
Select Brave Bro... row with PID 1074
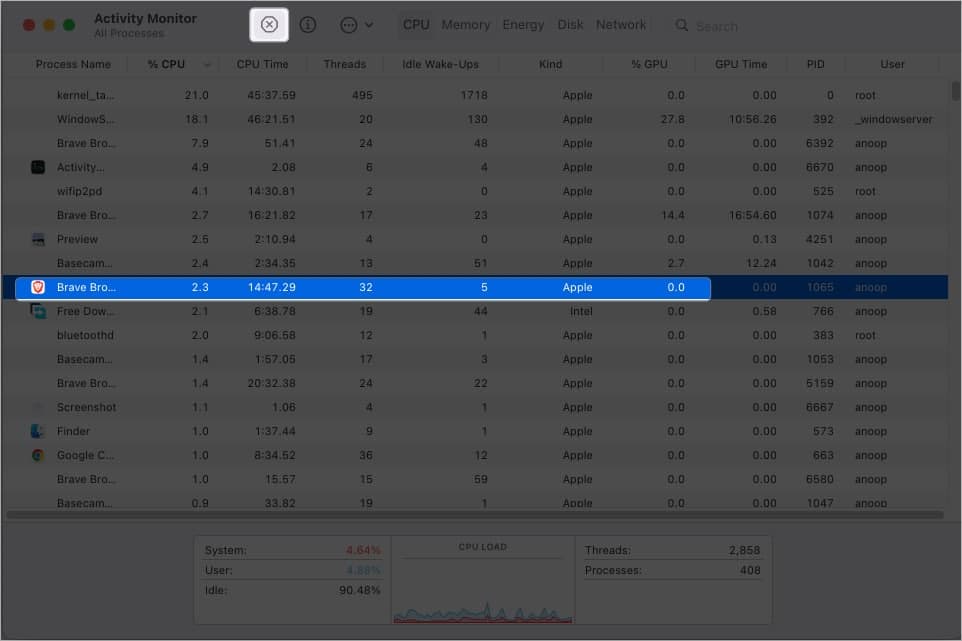[x=475, y=215]
